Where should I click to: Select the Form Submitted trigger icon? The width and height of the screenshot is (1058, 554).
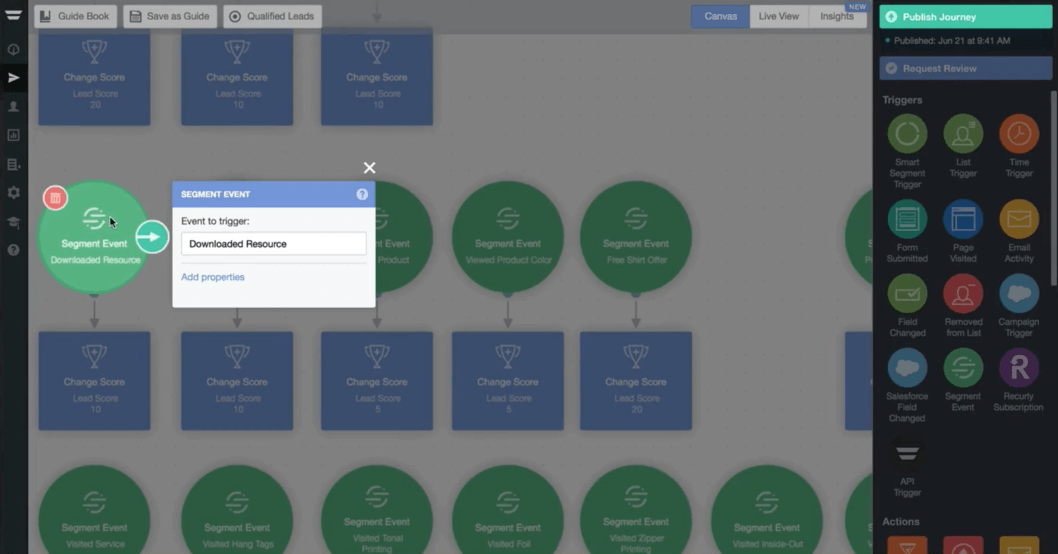[x=907, y=219]
